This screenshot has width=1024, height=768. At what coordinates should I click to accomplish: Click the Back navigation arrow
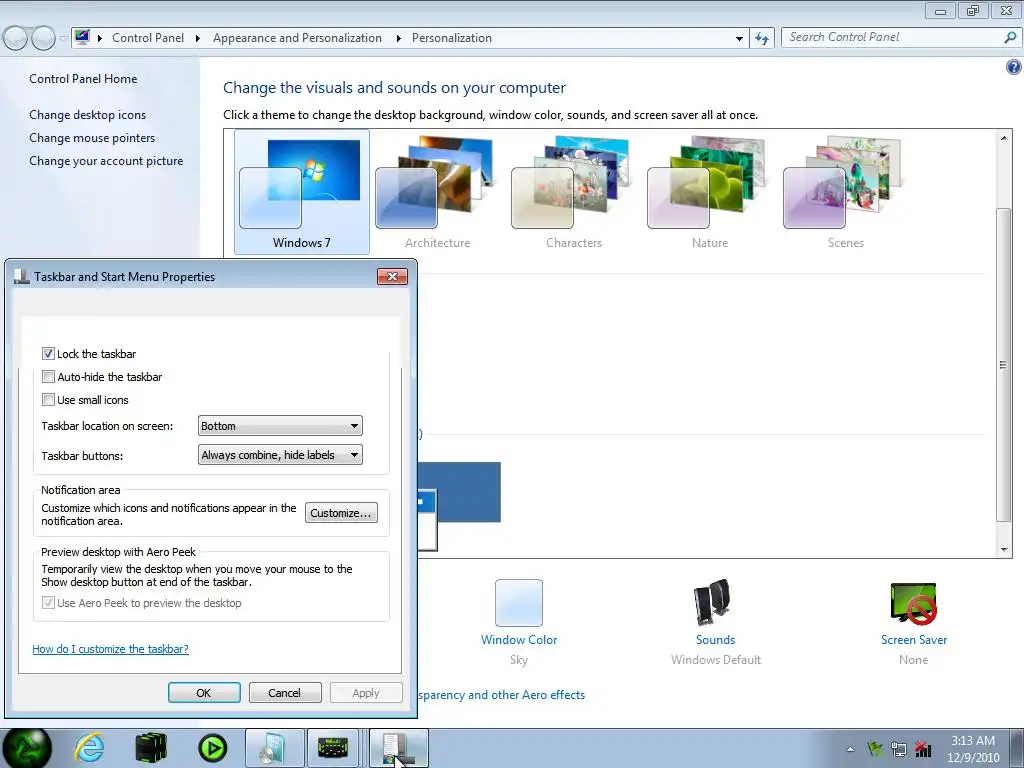pyautogui.click(x=16, y=38)
